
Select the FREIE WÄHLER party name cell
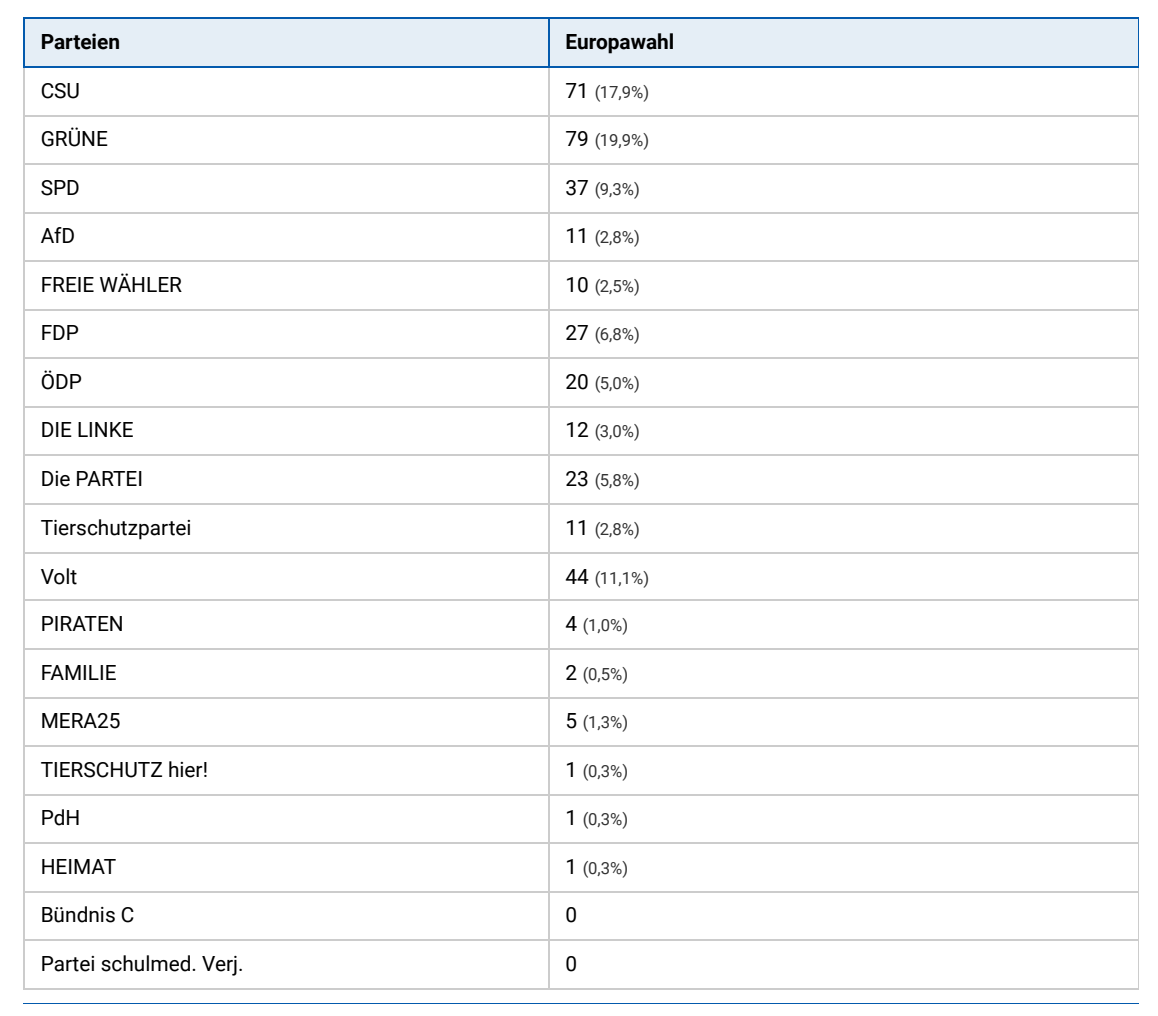(x=287, y=285)
